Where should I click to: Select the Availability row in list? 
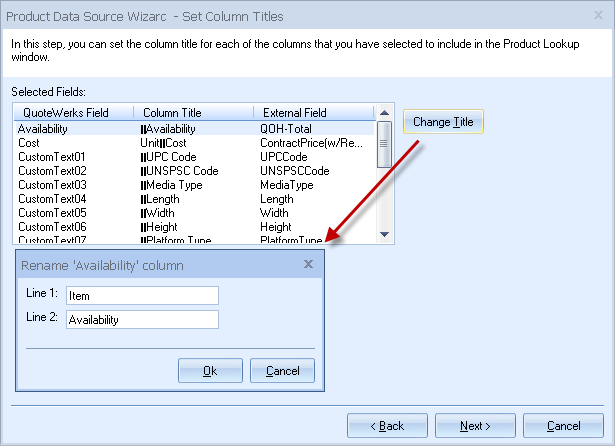[195, 129]
